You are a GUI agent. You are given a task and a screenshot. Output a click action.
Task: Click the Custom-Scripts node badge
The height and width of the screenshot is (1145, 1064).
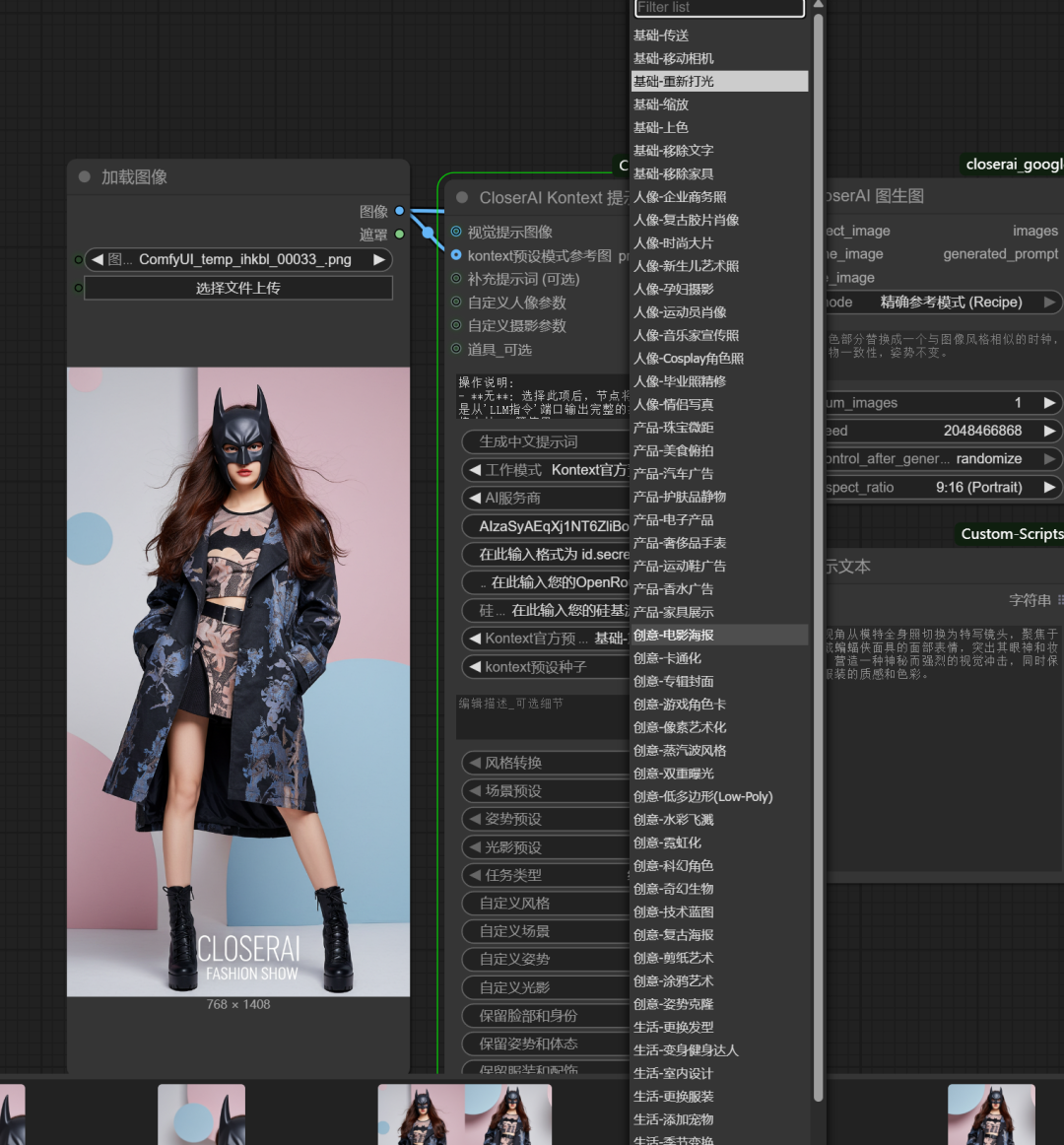coord(1012,534)
